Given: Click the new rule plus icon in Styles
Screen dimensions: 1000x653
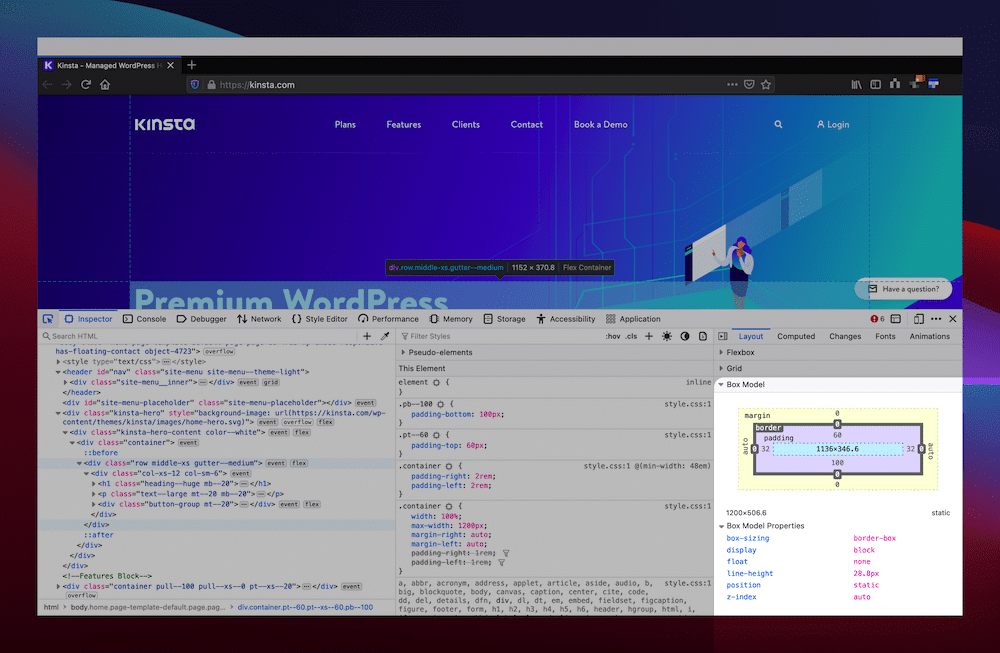Looking at the screenshot, I should pyautogui.click(x=647, y=336).
